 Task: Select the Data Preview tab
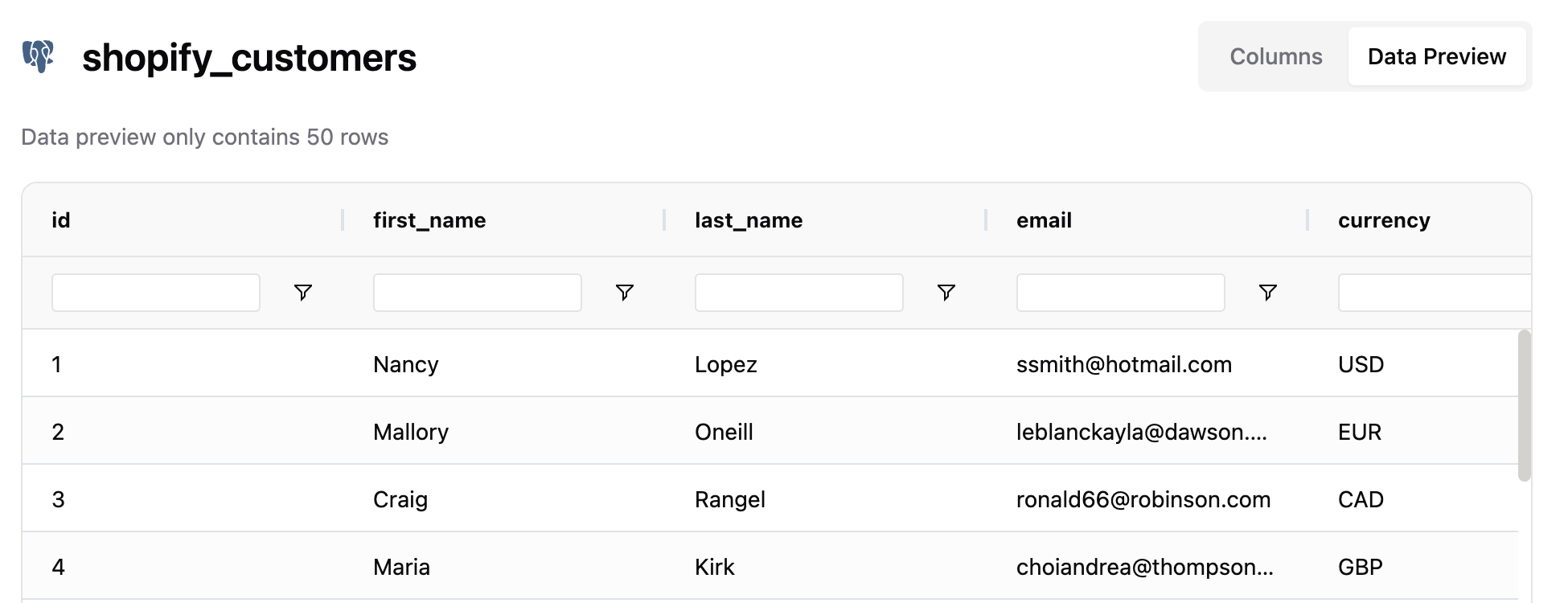(1437, 56)
